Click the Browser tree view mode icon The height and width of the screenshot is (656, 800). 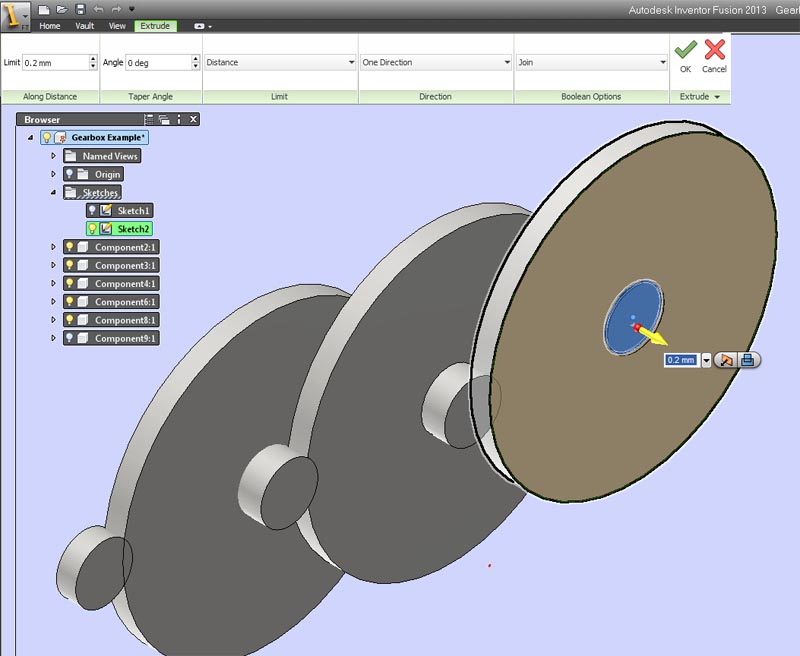(x=148, y=119)
